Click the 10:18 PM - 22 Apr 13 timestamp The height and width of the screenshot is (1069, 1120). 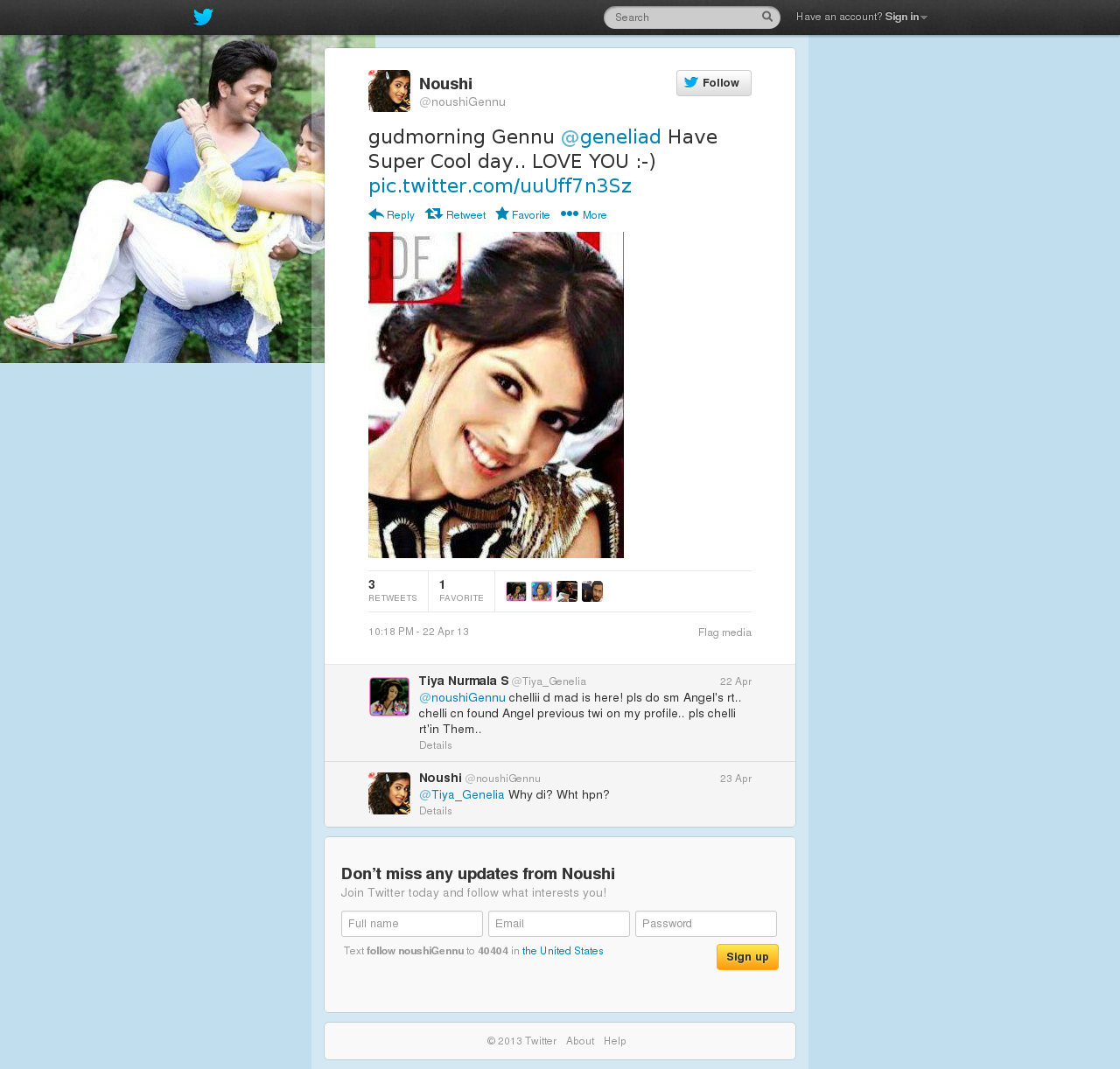click(418, 632)
